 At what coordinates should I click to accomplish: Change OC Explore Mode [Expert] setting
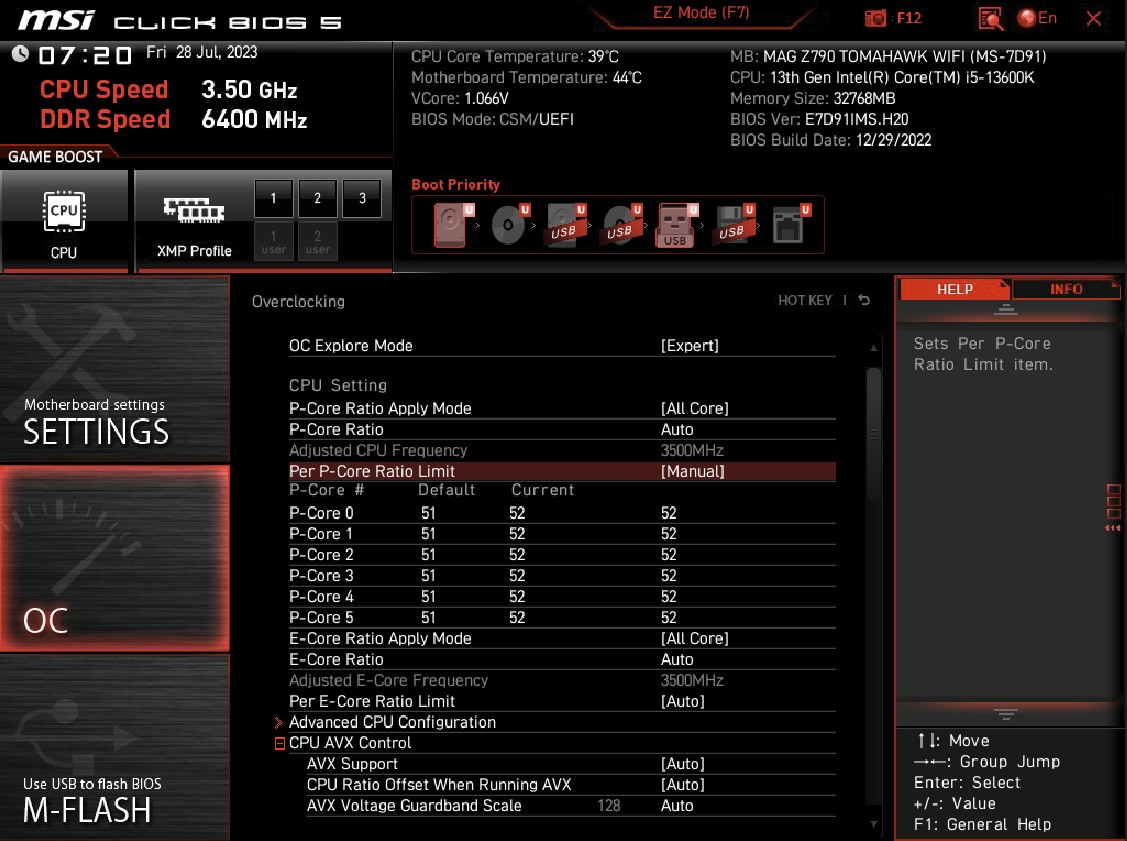pyautogui.click(x=562, y=346)
